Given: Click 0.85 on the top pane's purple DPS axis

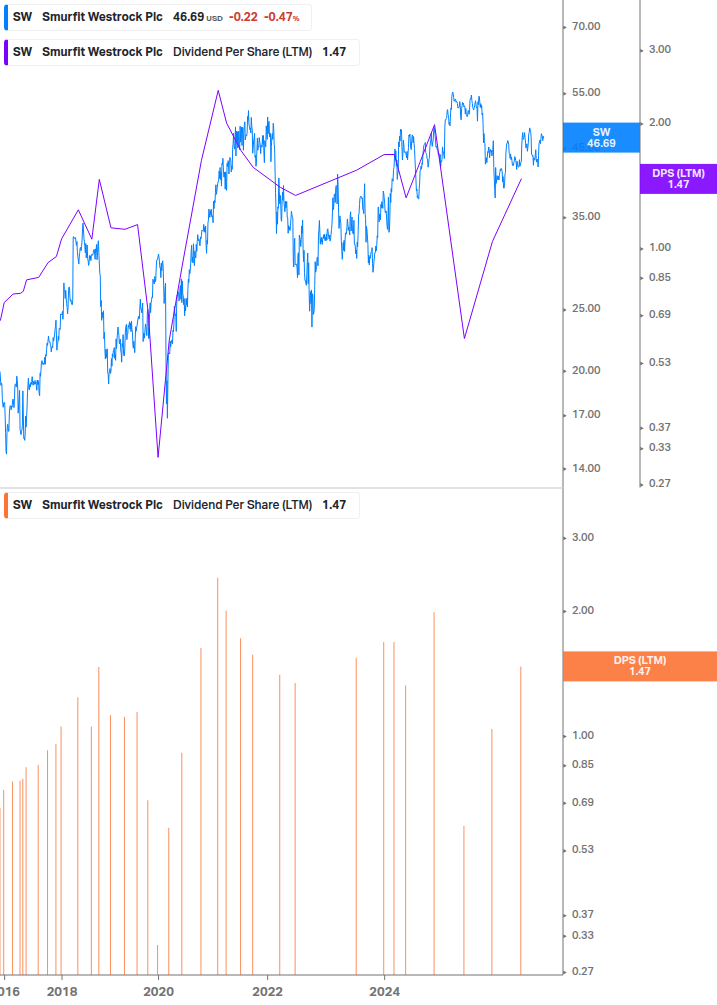Looking at the screenshot, I should point(660,278).
